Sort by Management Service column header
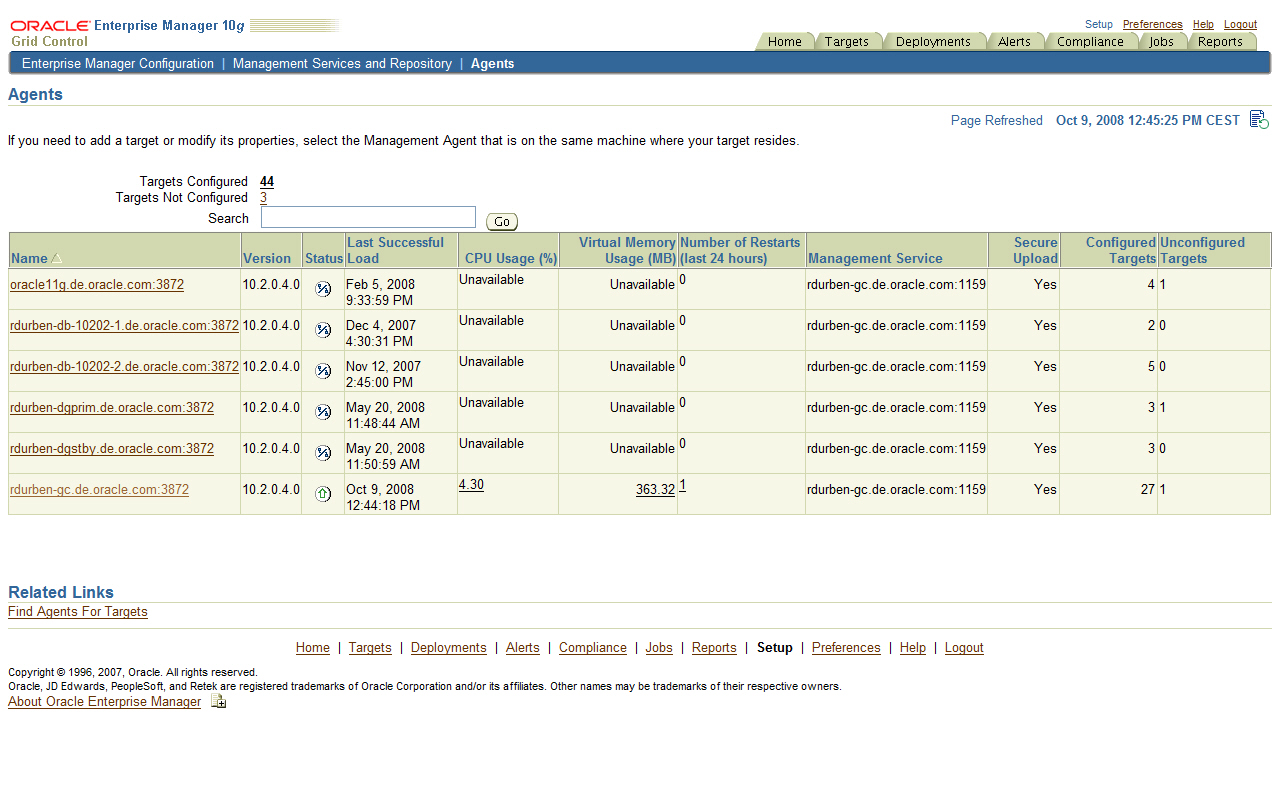This screenshot has width=1280, height=799. coord(875,259)
